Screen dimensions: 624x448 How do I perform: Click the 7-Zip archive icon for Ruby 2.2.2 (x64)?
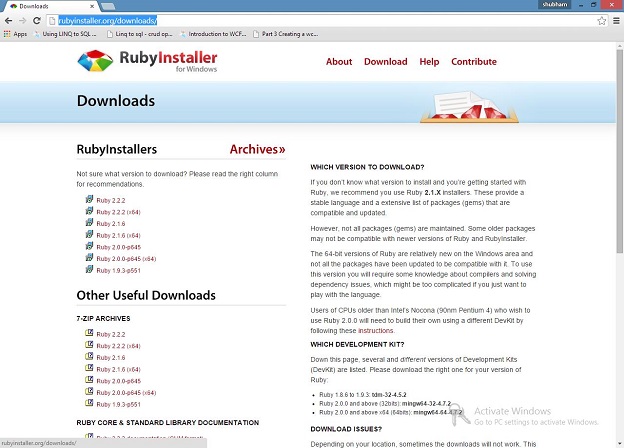pyautogui.click(x=89, y=345)
